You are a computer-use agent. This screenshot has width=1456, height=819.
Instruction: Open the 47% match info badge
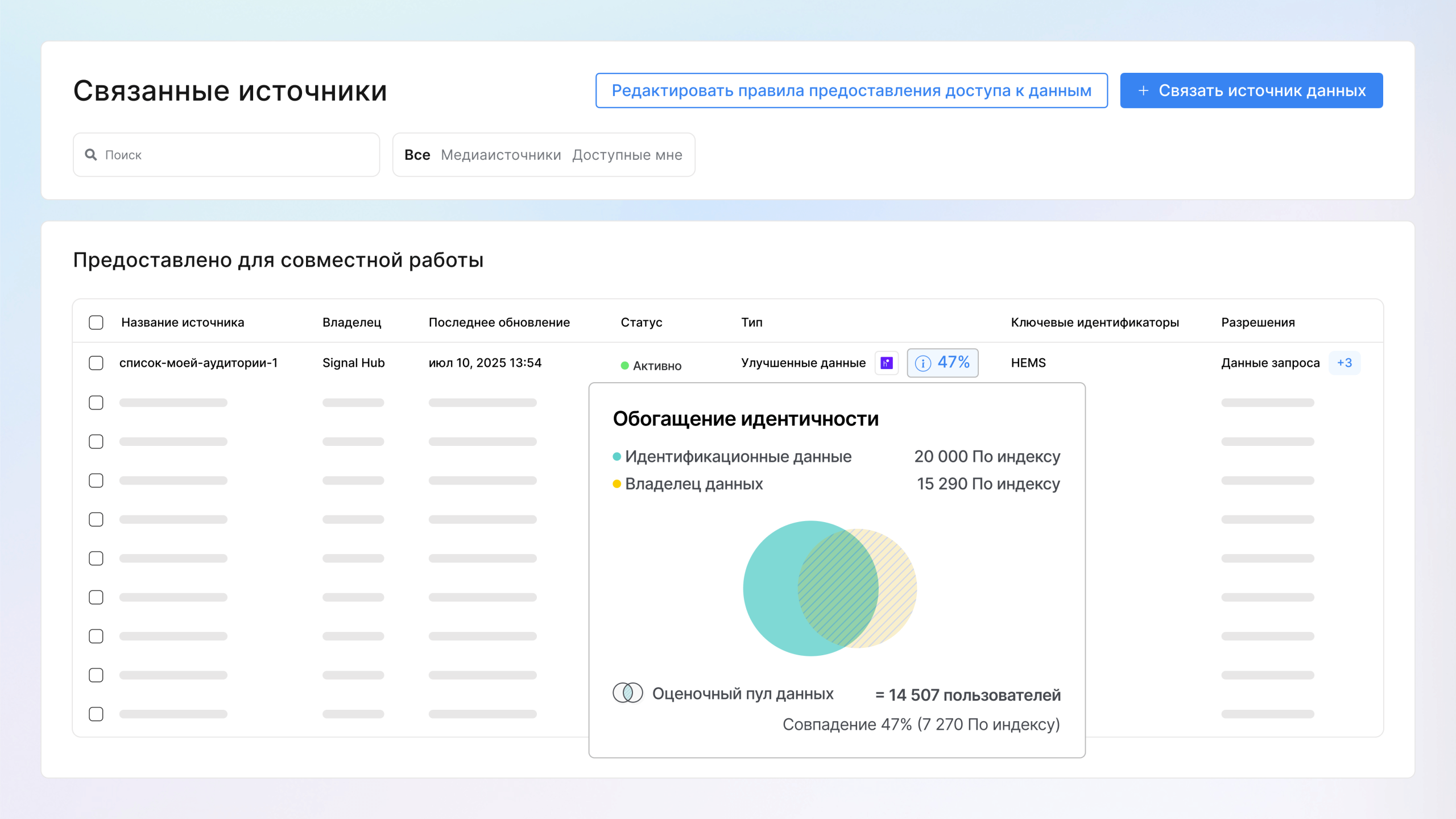942,362
